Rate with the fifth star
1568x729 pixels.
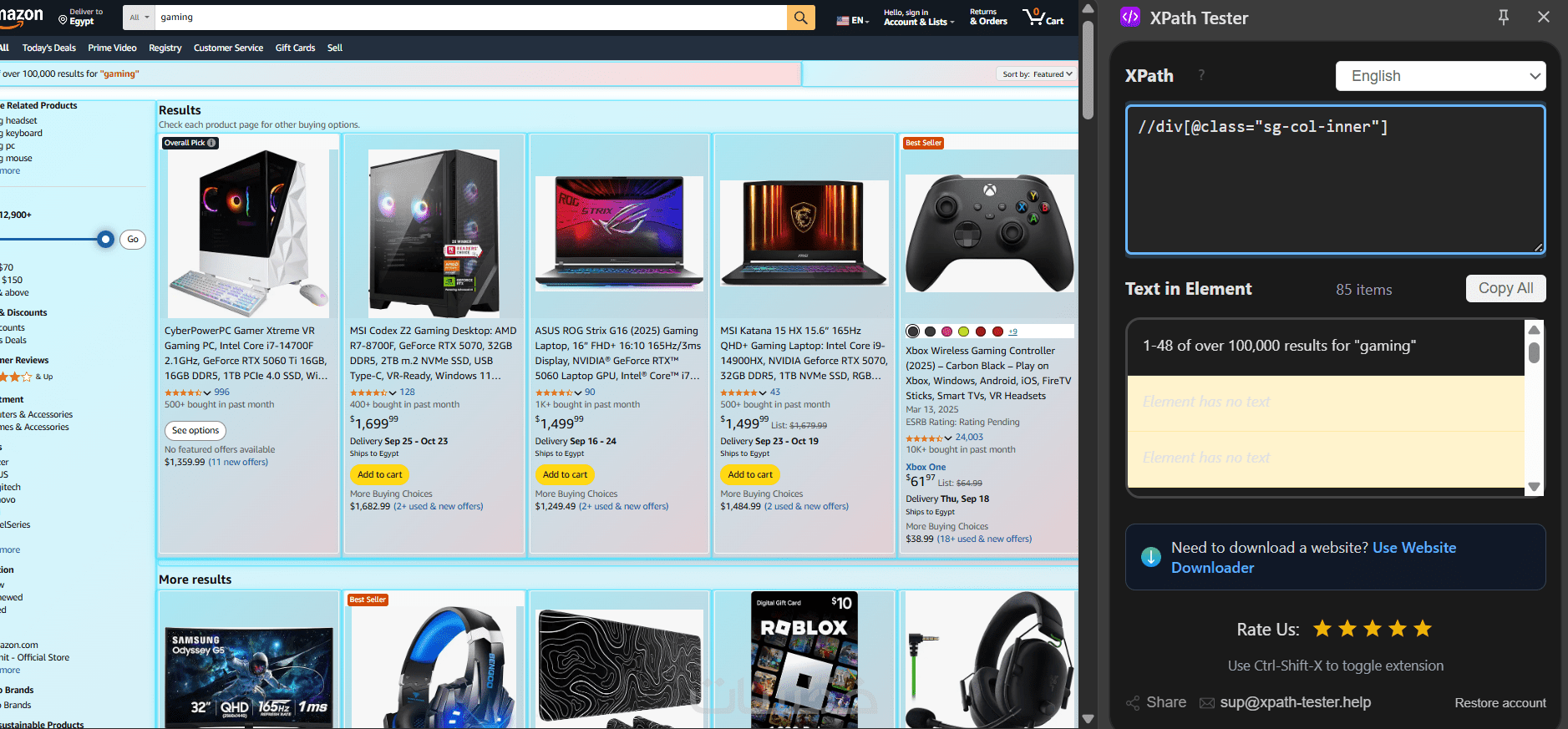1423,629
